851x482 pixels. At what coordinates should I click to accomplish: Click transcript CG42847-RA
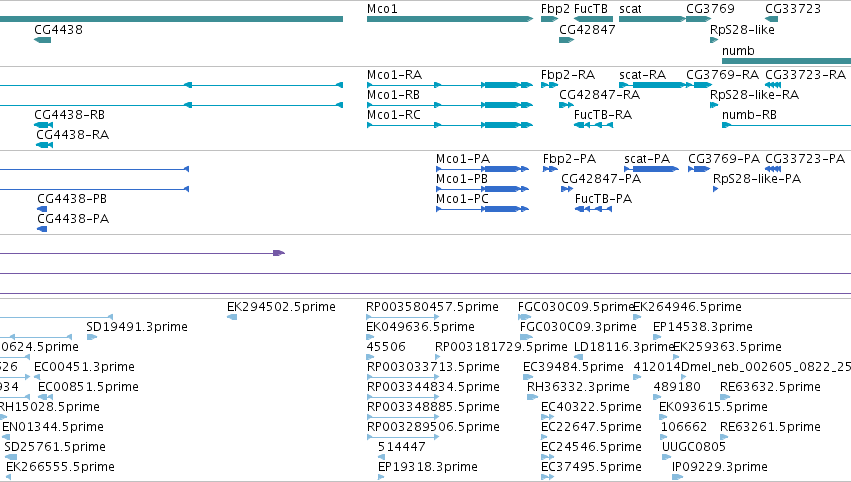tap(600, 95)
